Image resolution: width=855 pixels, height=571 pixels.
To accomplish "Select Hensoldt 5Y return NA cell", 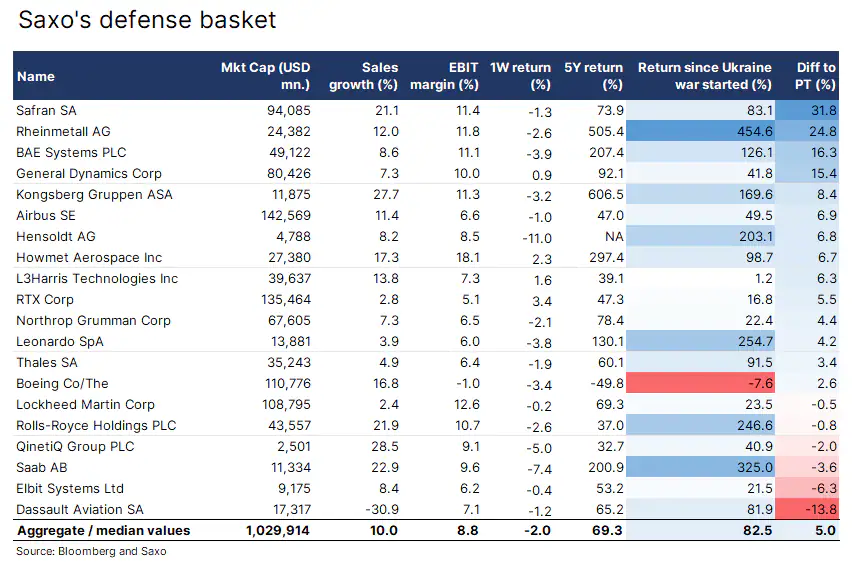I will pos(615,237).
